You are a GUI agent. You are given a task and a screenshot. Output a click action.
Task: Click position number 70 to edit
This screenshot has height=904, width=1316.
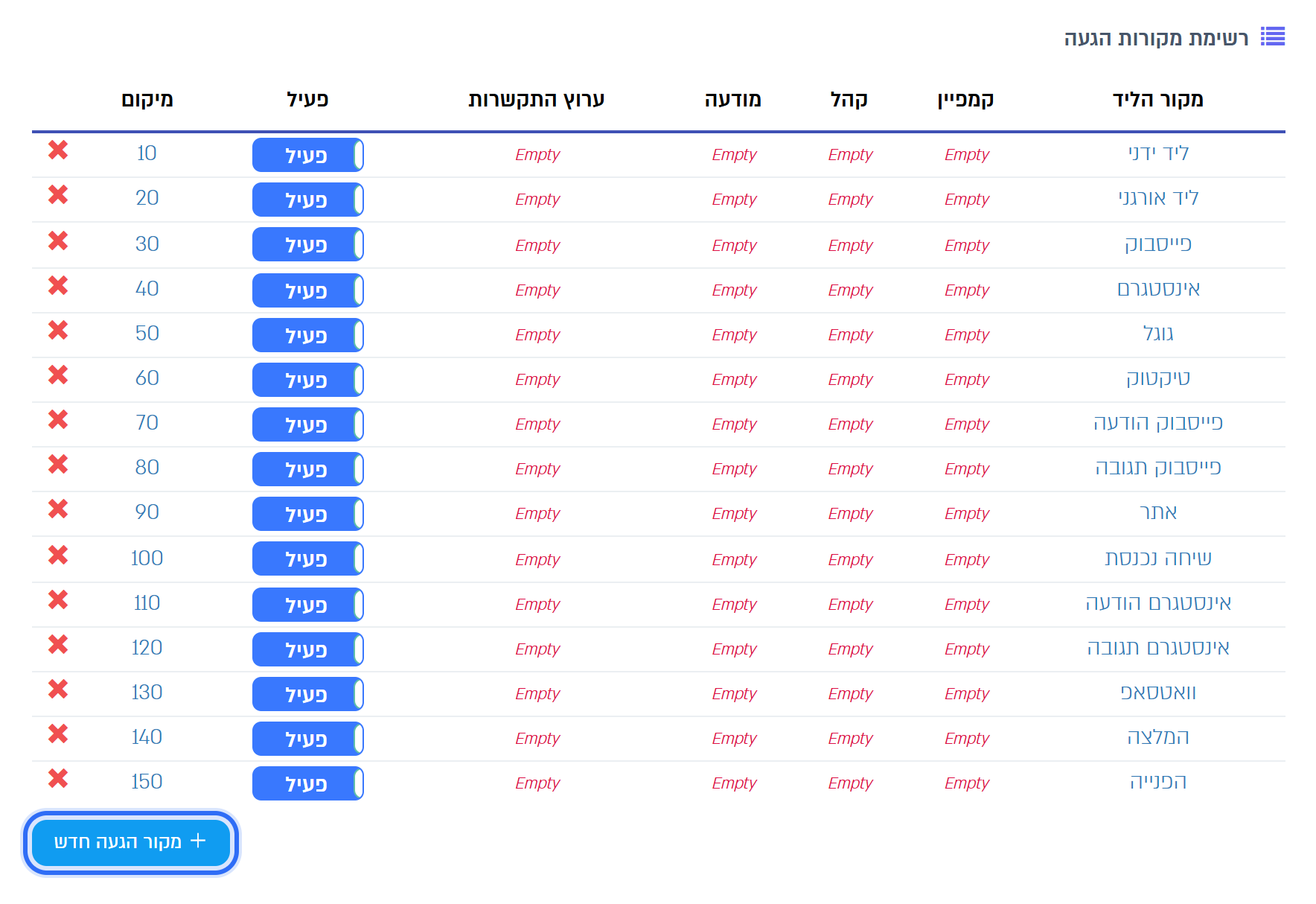point(147,422)
